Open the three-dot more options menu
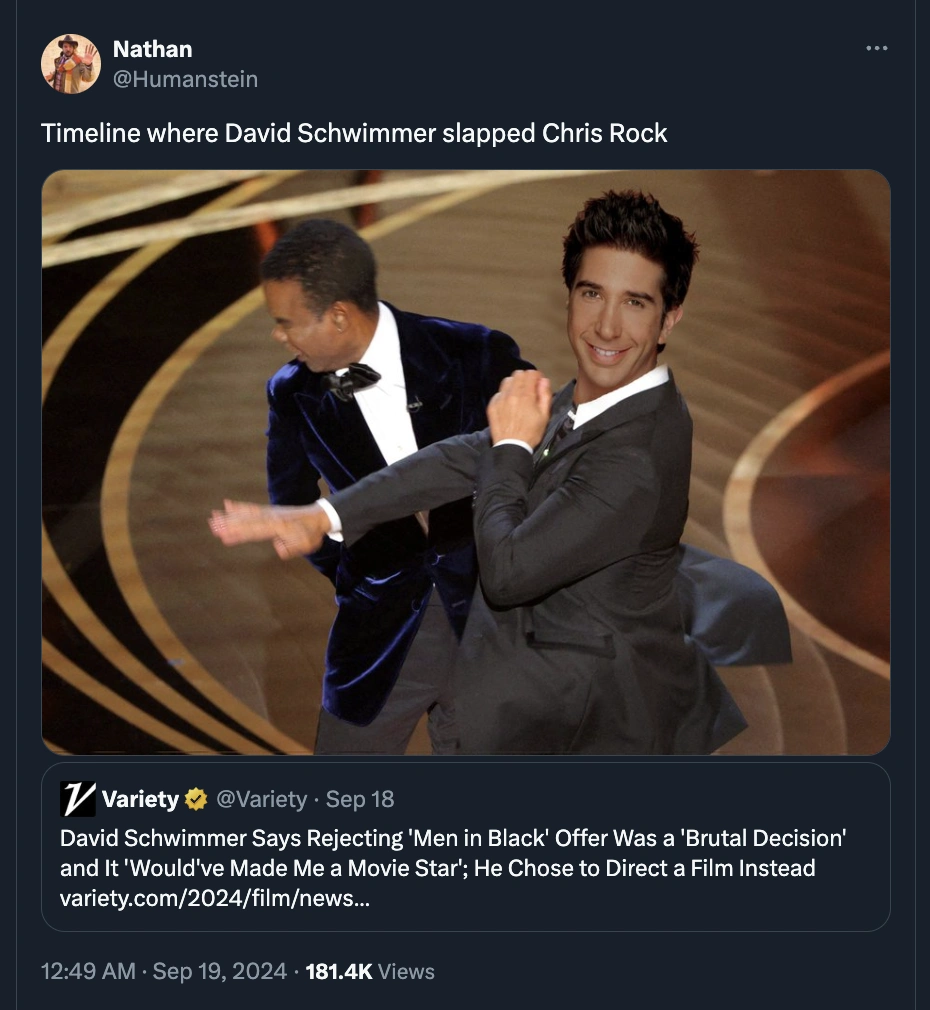This screenshot has height=1010, width=930. 877,48
